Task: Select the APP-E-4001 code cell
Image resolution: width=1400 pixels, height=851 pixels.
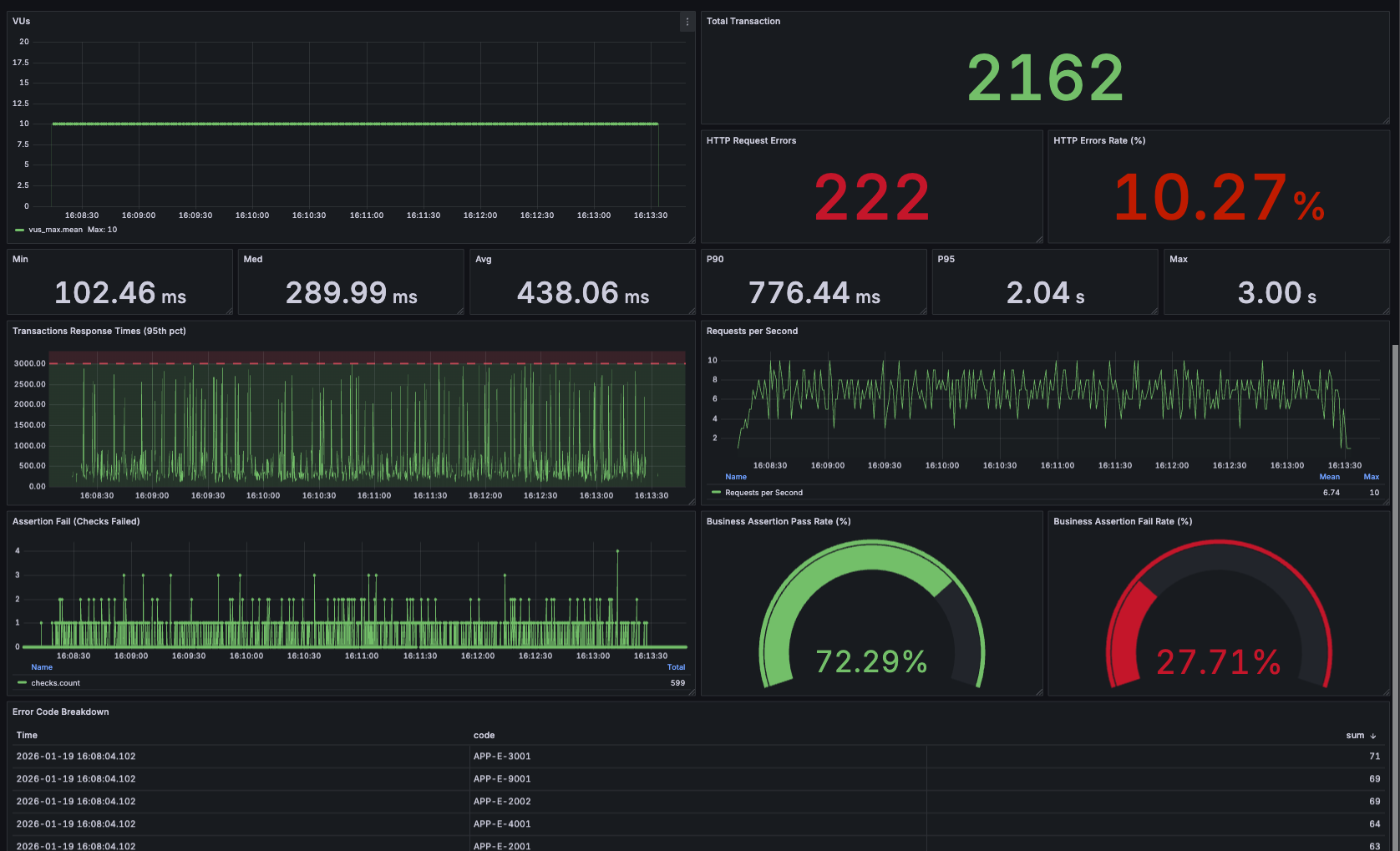Action: 502,824
